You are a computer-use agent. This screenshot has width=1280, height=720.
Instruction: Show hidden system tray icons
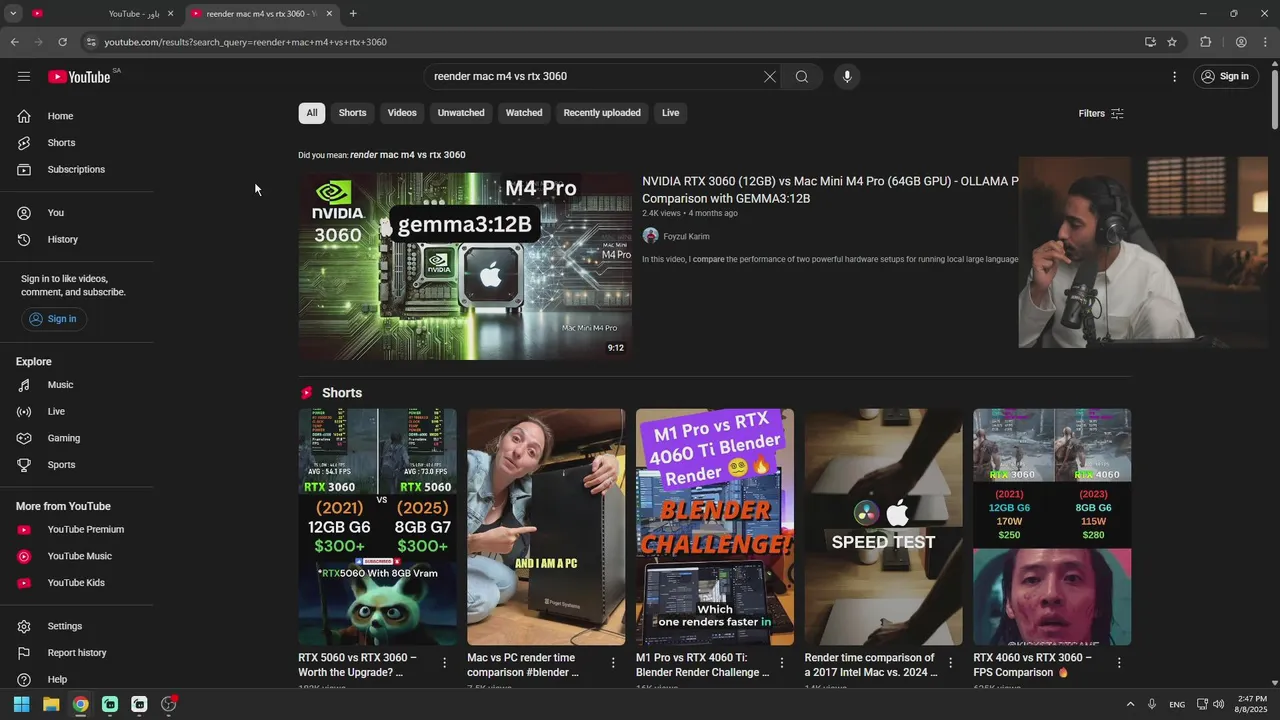[1131, 704]
